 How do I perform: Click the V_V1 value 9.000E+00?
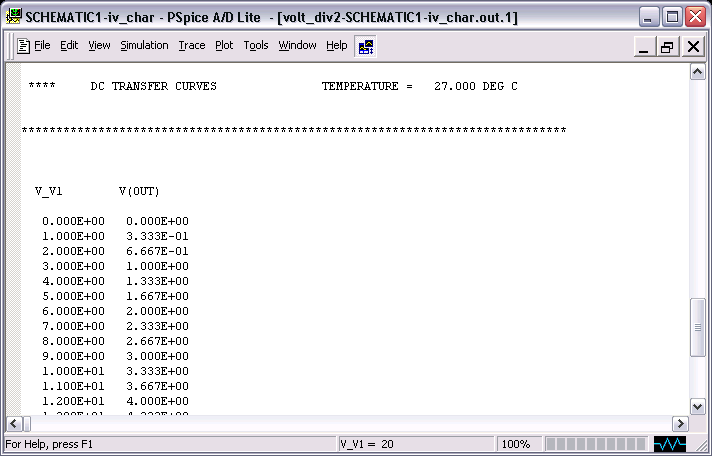(x=73, y=356)
